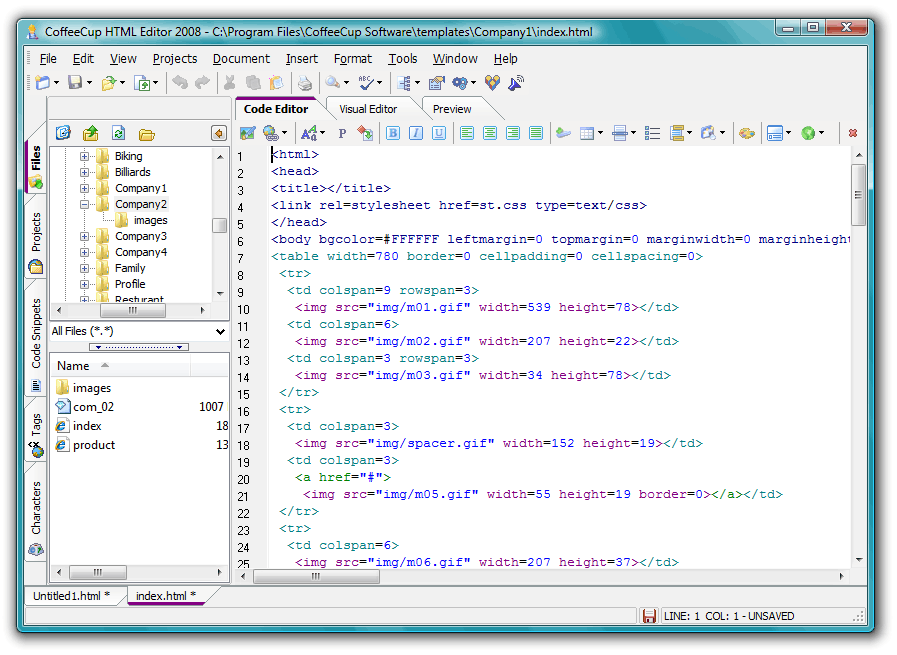This screenshot has height=655, width=897.
Task: Toggle align center button
Action: tap(490, 133)
